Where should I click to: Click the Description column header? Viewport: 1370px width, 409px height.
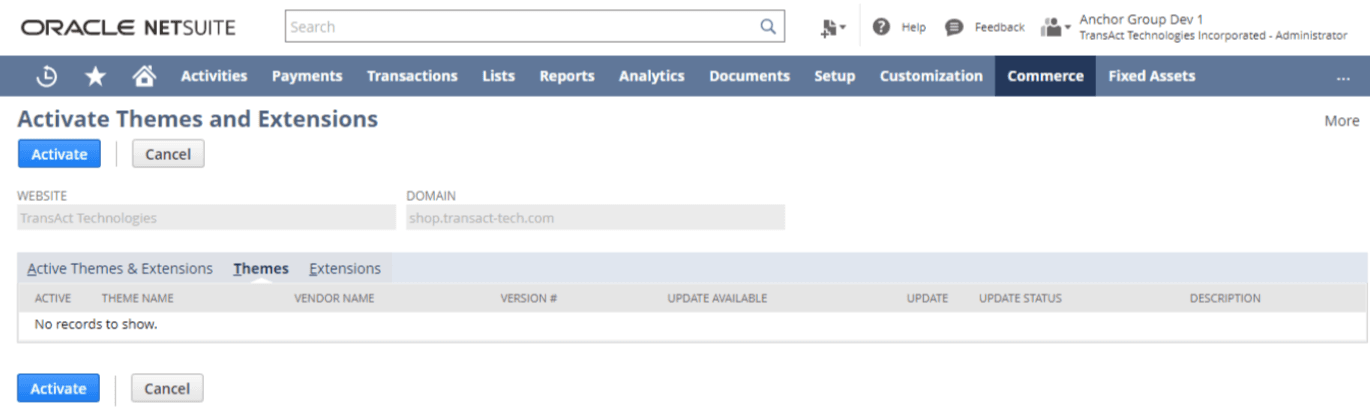[x=1225, y=298]
